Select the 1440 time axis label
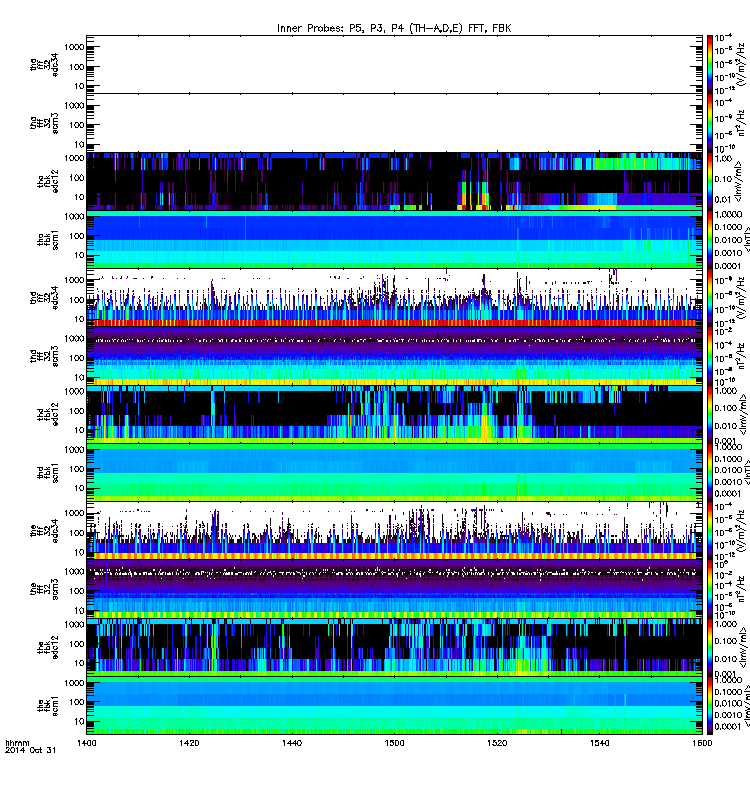The image size is (750, 800). 292,743
